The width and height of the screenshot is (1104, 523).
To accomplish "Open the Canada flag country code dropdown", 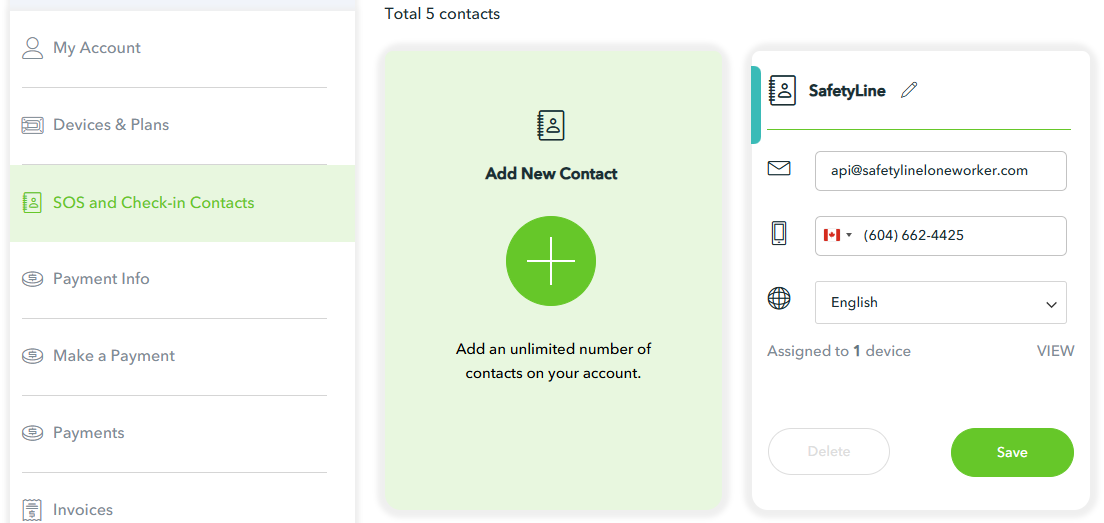I will pos(837,235).
